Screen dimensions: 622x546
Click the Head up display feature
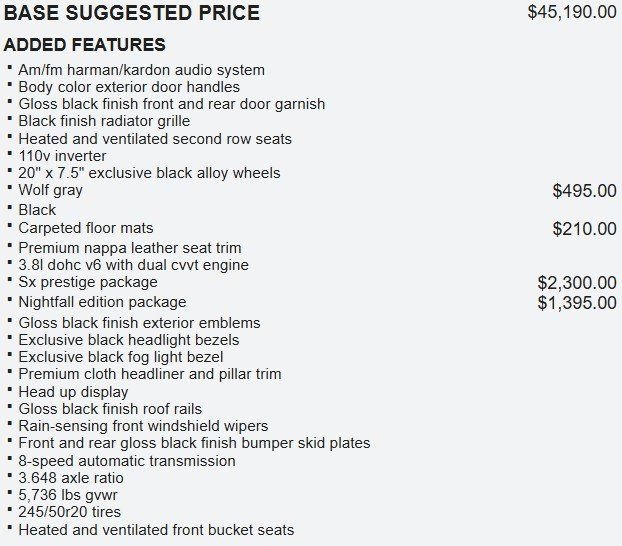pyautogui.click(x=73, y=392)
